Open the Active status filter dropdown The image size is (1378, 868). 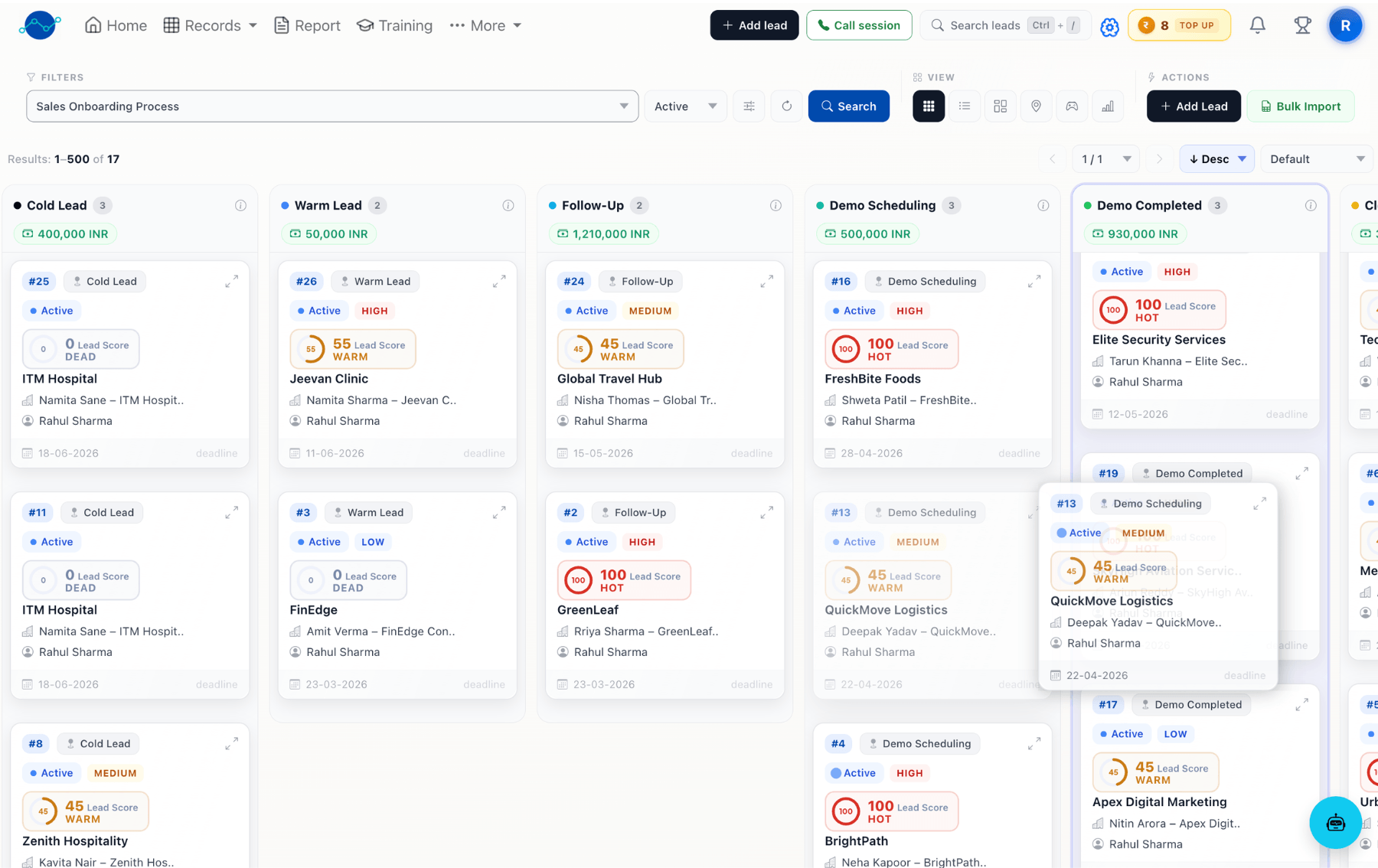(685, 106)
